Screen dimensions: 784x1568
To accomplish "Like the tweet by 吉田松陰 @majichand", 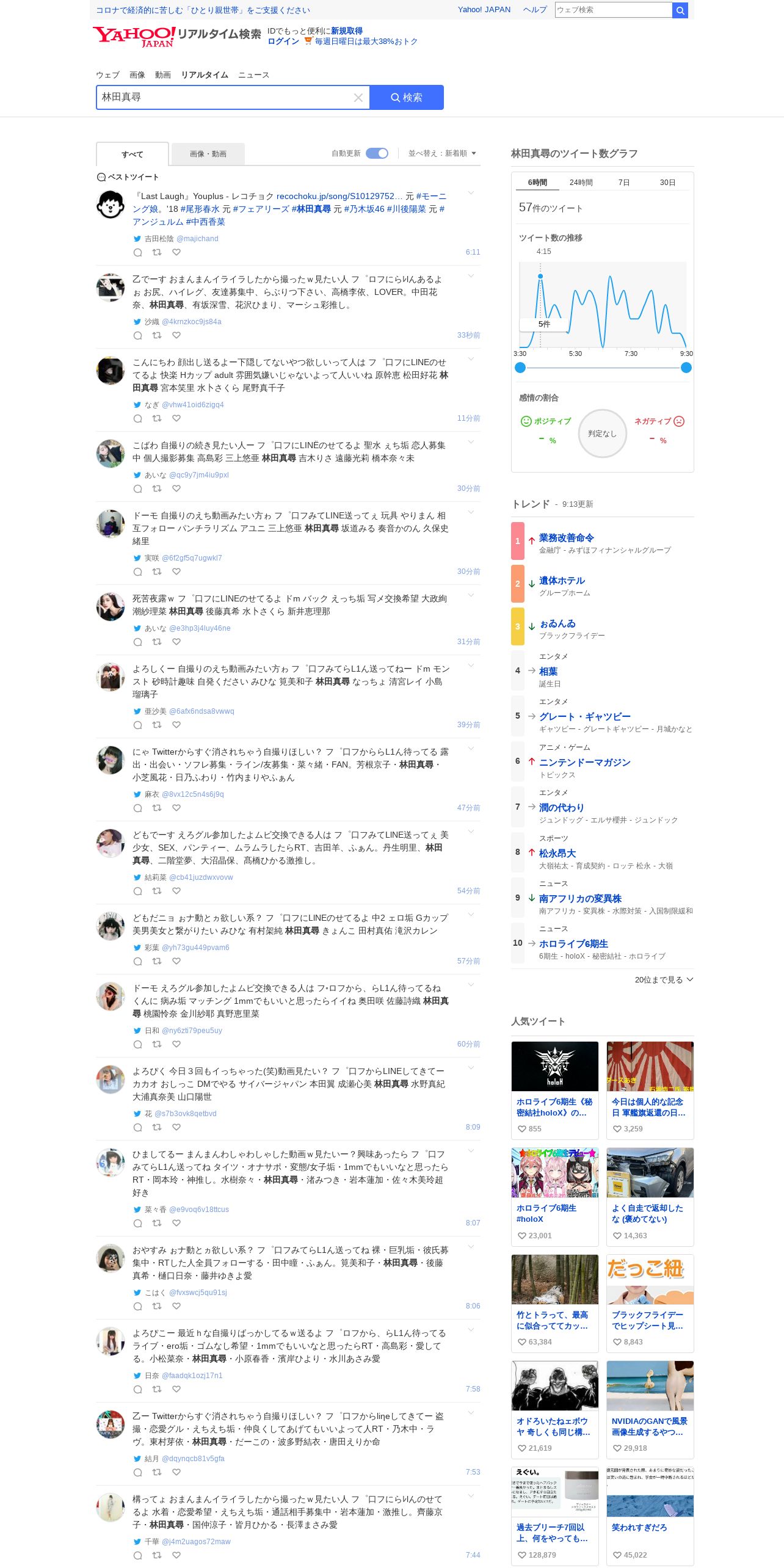I will point(176,252).
